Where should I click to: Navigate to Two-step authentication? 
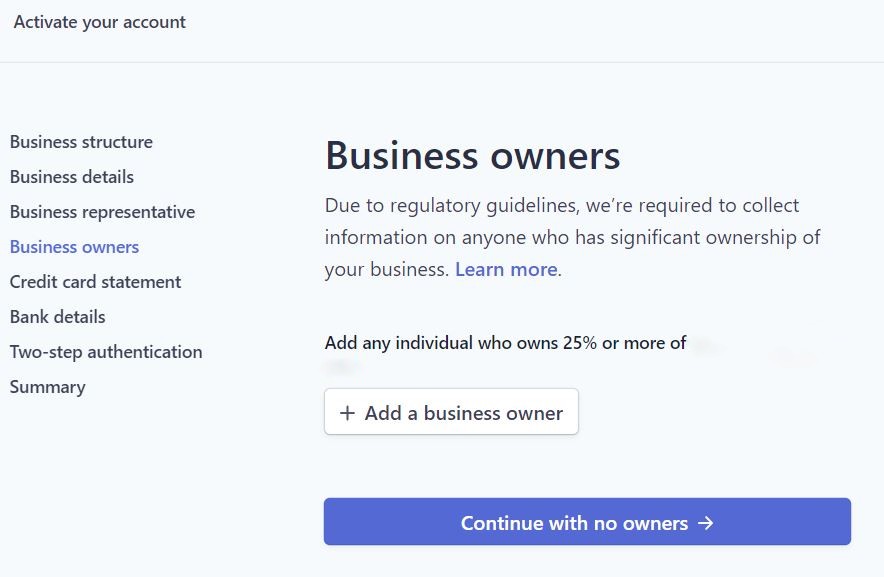coord(106,352)
